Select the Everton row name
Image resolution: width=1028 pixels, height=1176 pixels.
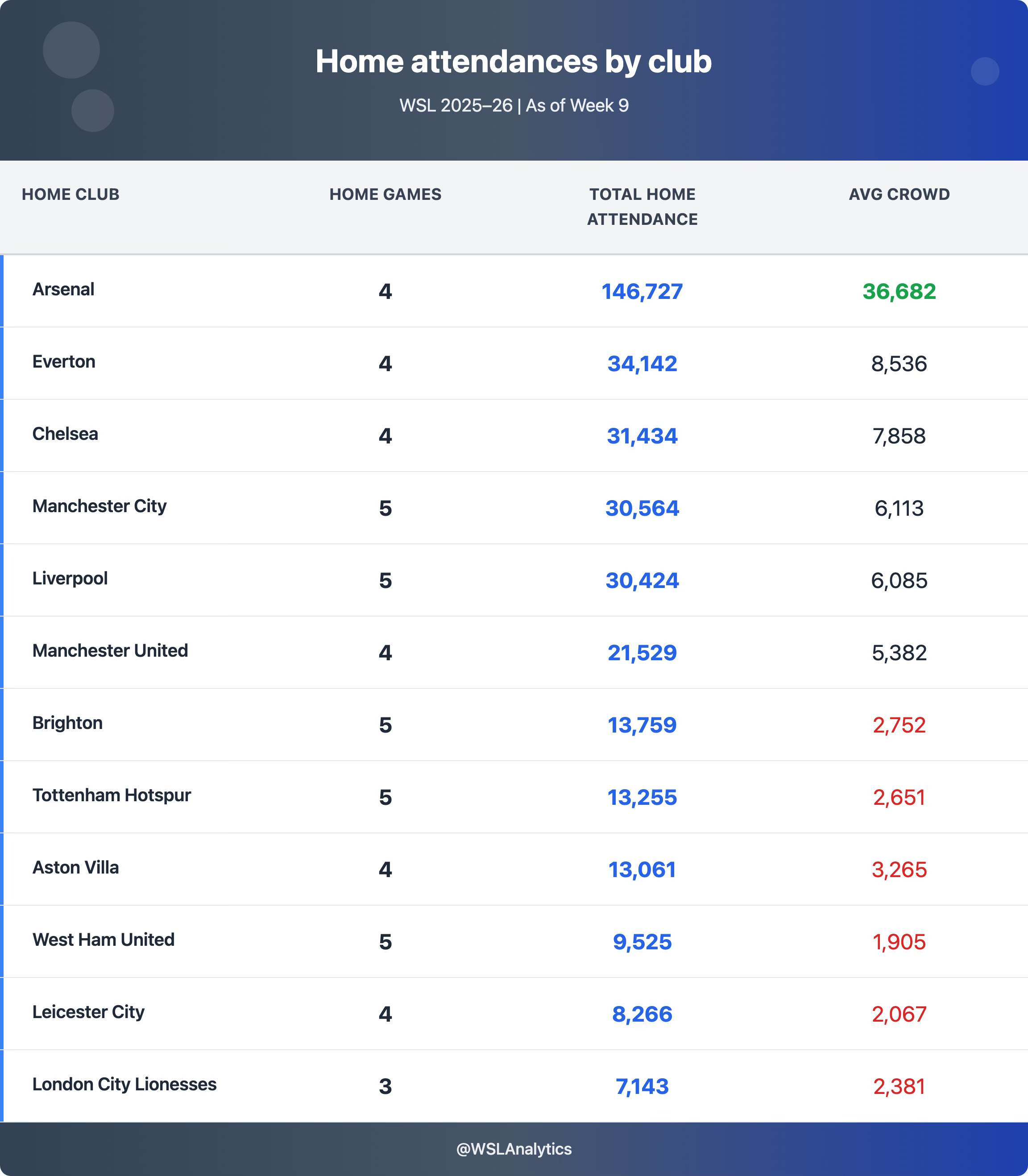[x=64, y=361]
